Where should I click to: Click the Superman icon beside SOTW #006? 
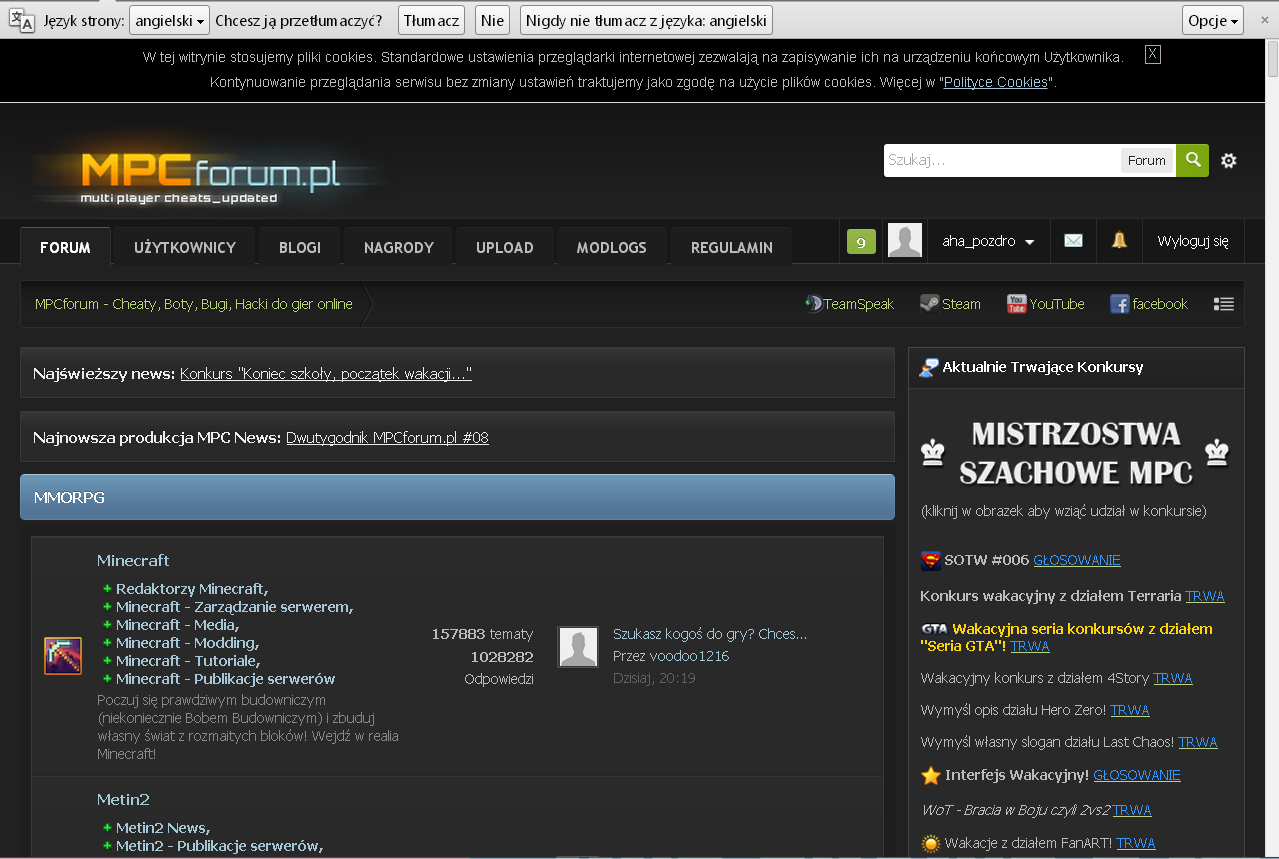pyautogui.click(x=931, y=560)
